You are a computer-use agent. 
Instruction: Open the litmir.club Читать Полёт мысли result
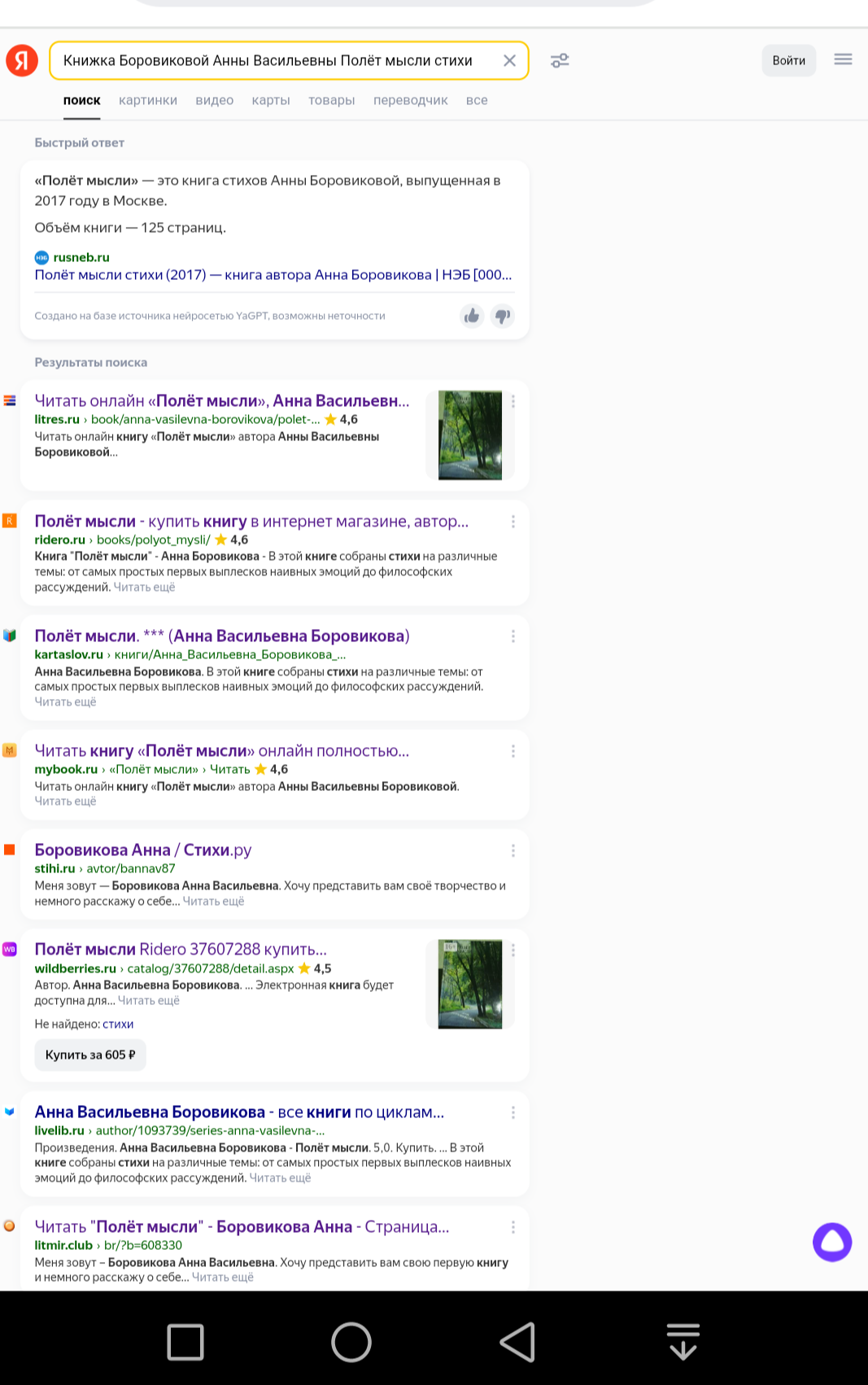coord(242,1226)
